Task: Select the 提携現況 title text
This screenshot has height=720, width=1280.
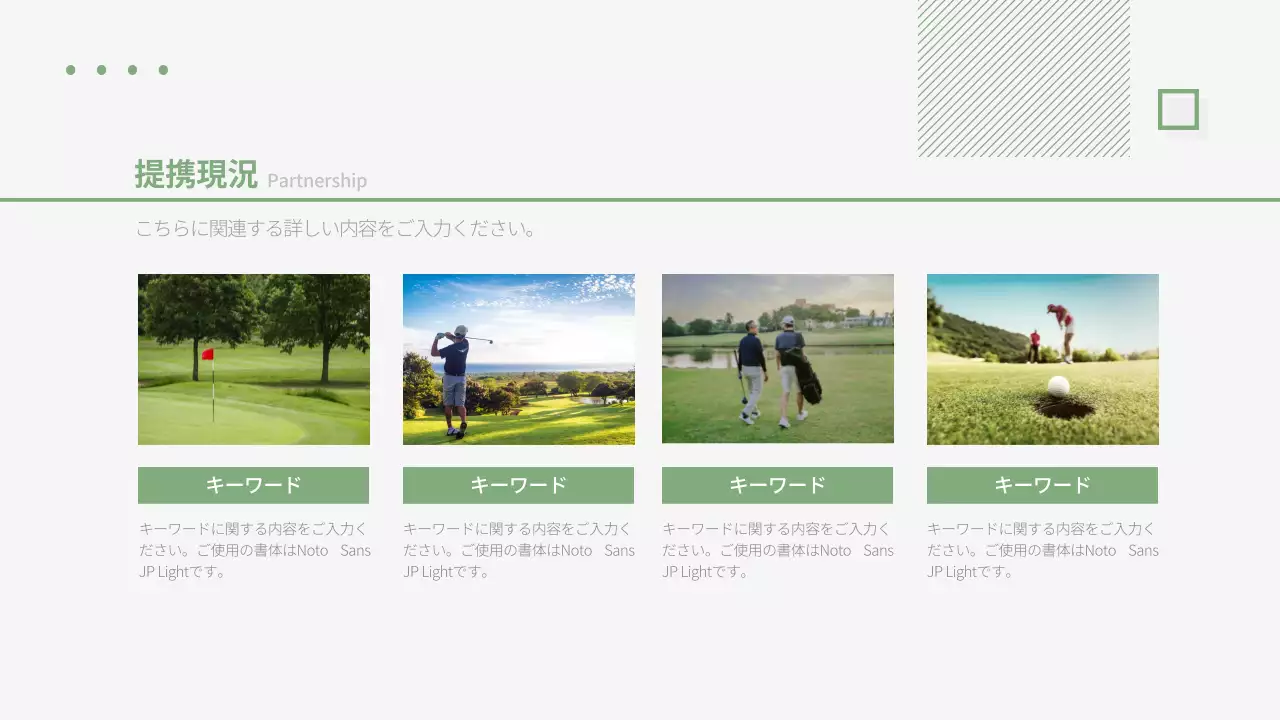Action: 196,175
